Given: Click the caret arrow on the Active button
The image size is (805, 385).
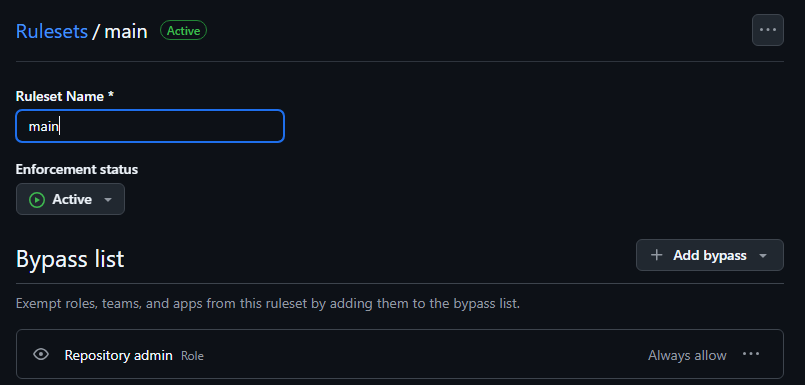Looking at the screenshot, I should tap(108, 200).
